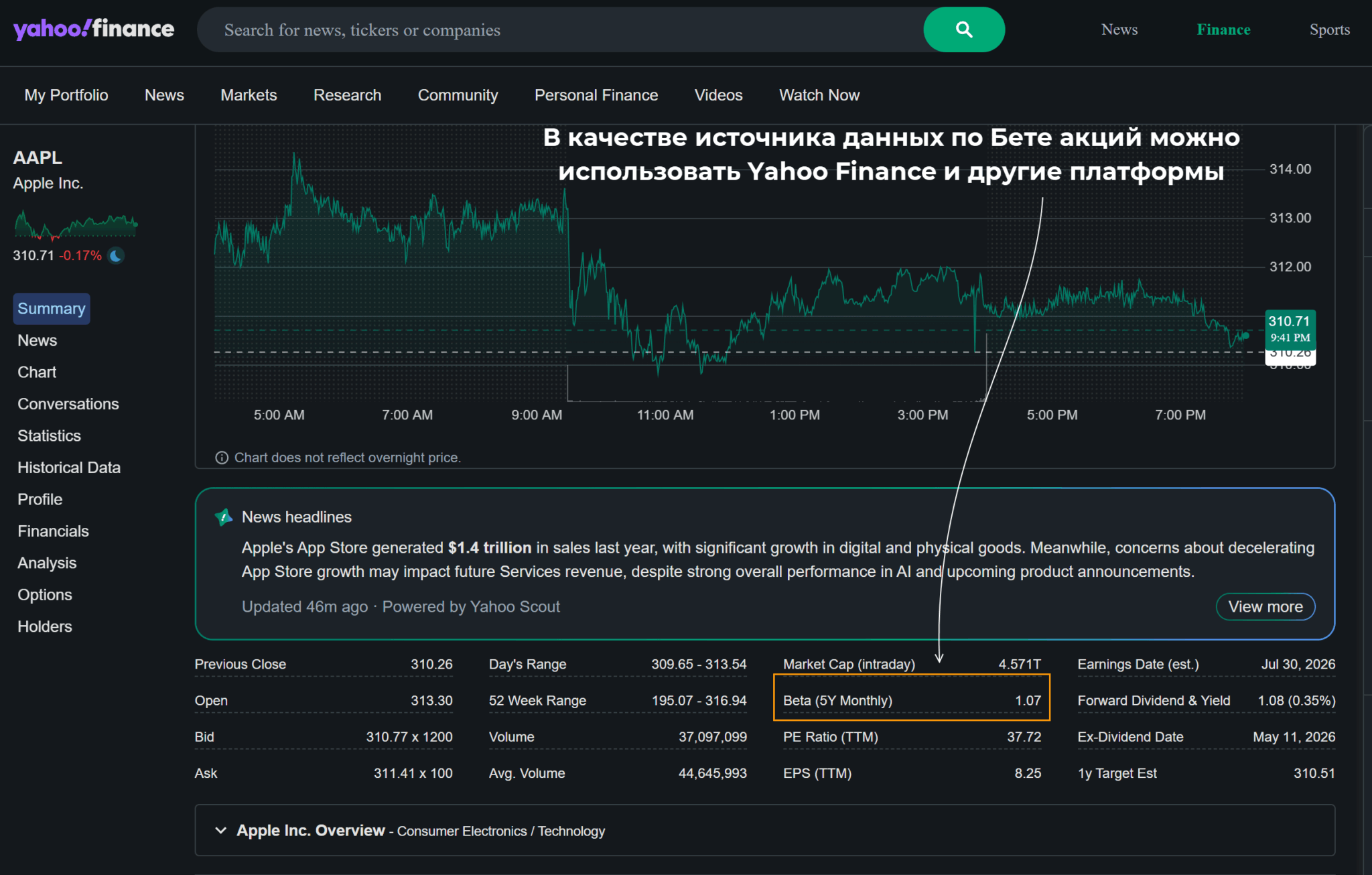
Task: Click Forward Dividend & Yield 1.08 (0.35%)
Action: pos(1296,701)
